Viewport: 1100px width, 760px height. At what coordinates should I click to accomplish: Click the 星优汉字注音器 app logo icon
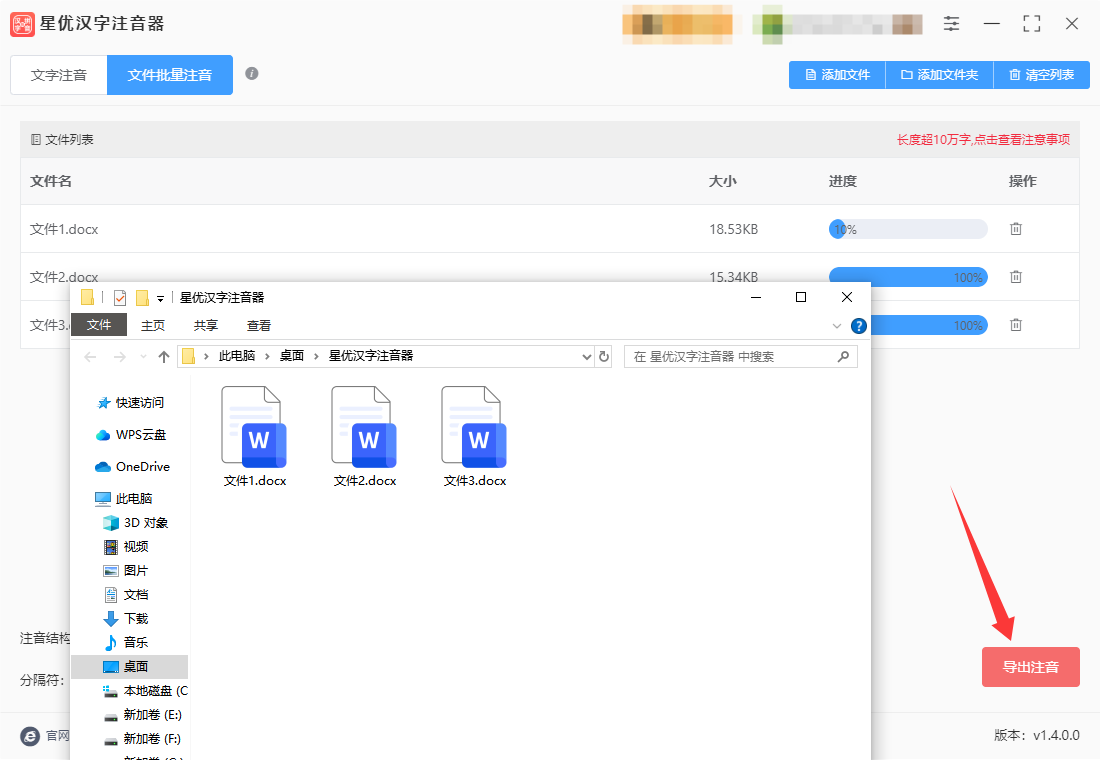point(22,24)
